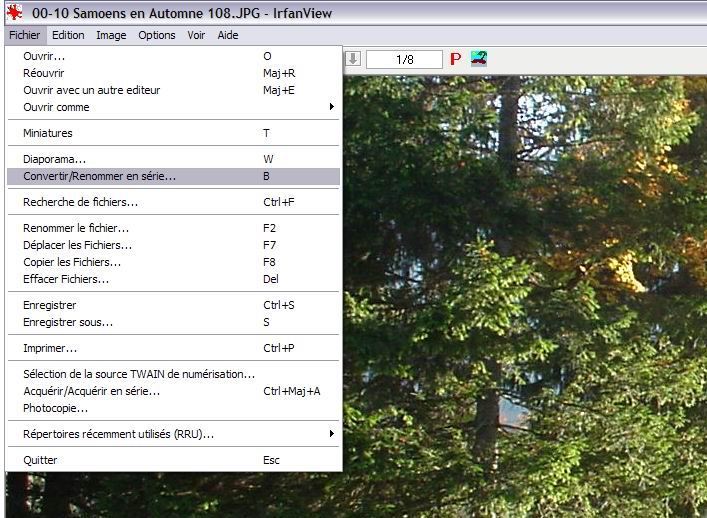The height and width of the screenshot is (518, 707).
Task: Expand Répertoires récemment utilisés (RRU)... submenu
Action: pos(174,434)
